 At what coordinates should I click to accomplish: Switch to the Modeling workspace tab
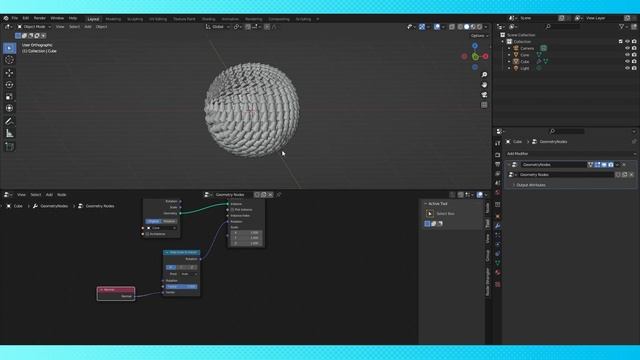tap(113, 19)
